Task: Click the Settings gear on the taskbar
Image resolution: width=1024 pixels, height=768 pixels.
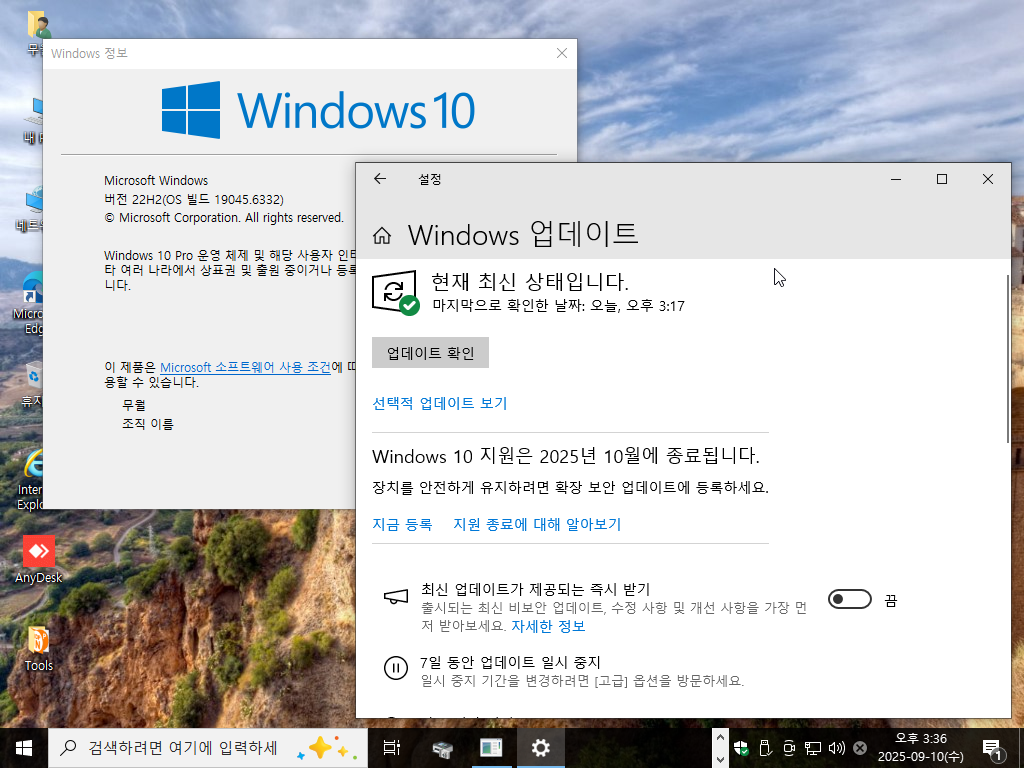Action: (x=541, y=748)
